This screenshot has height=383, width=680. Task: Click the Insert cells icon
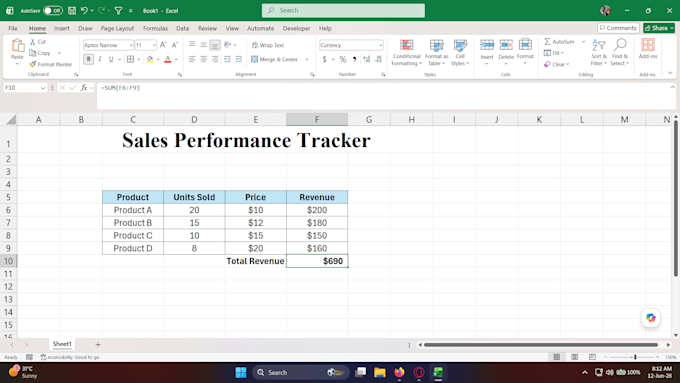[487, 45]
